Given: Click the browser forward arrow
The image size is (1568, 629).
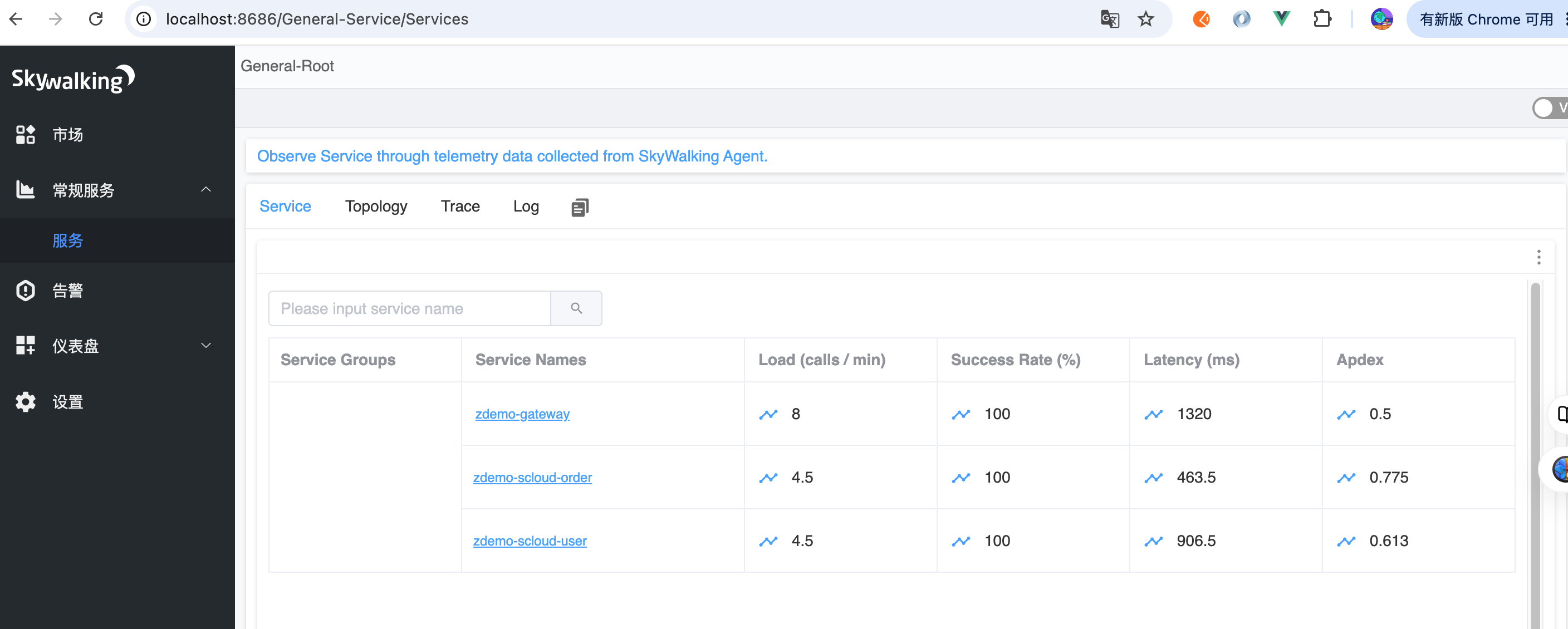Looking at the screenshot, I should [x=55, y=19].
